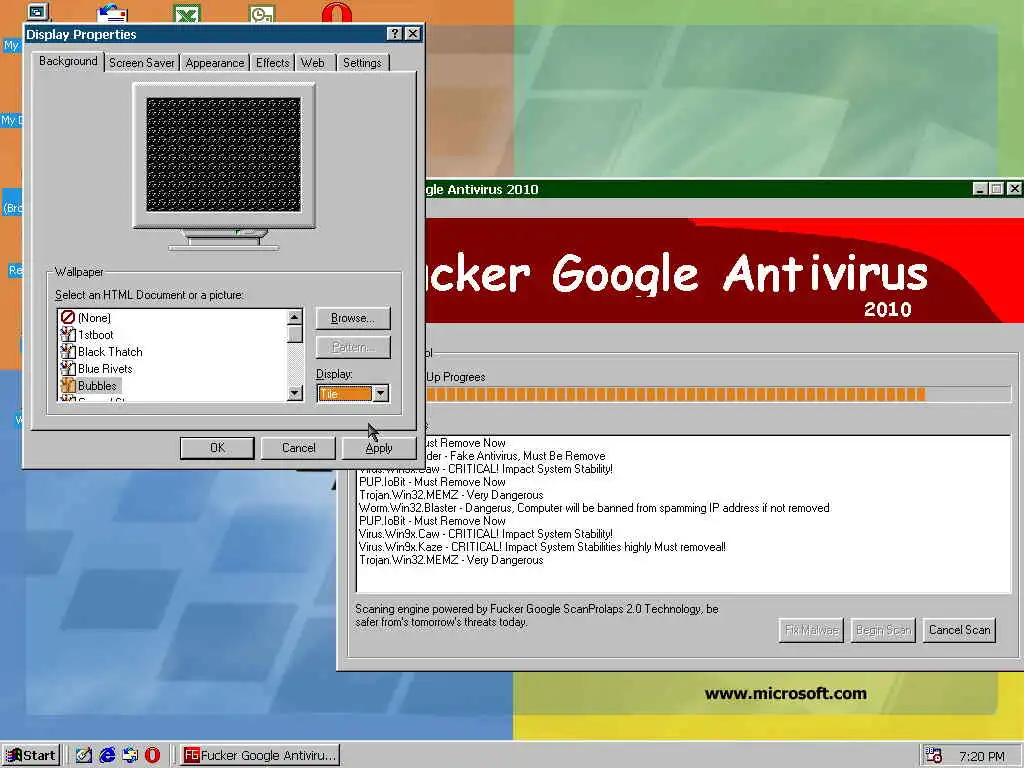Open the clock-and-chat-bubble desktop icon

(262, 14)
